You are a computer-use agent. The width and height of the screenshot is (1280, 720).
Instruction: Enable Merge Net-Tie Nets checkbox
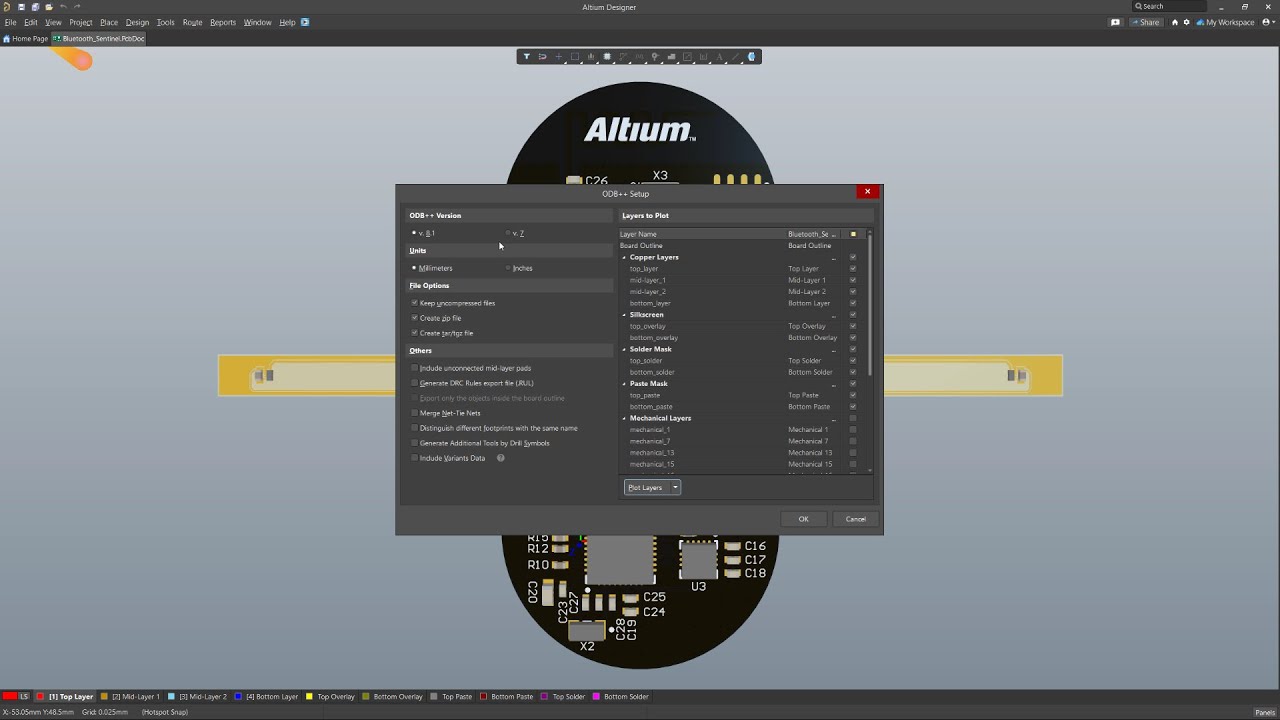tap(415, 413)
